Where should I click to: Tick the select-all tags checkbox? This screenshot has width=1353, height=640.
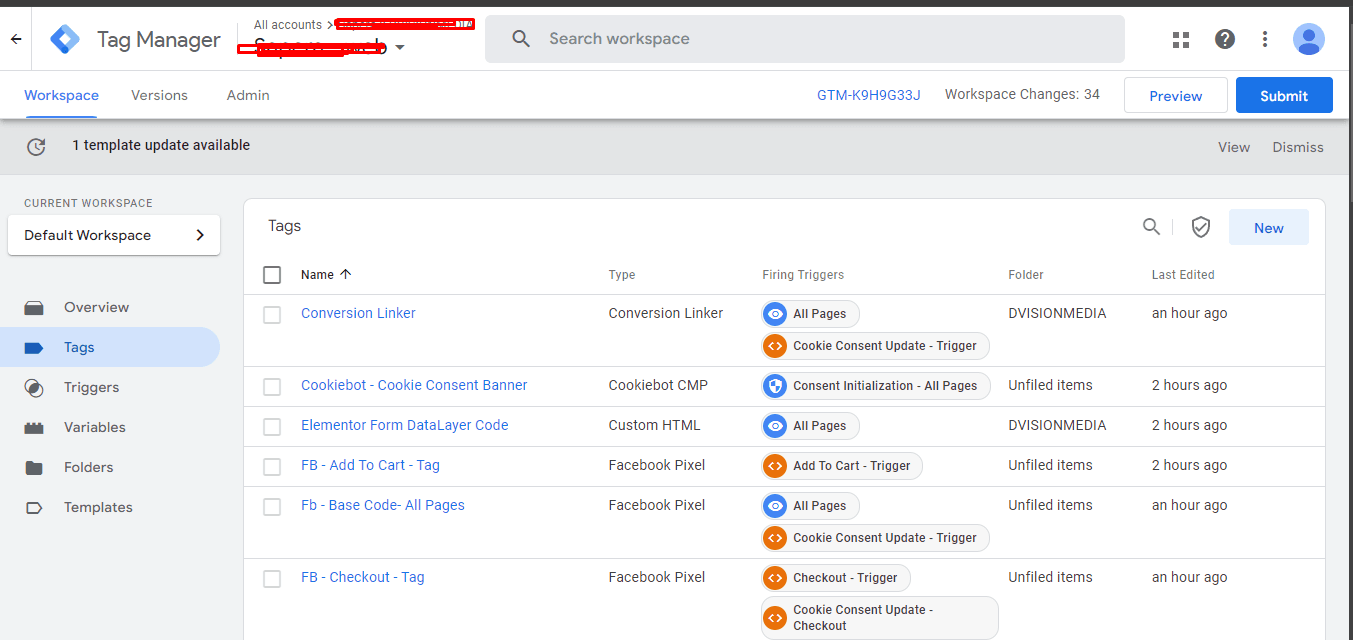272,275
